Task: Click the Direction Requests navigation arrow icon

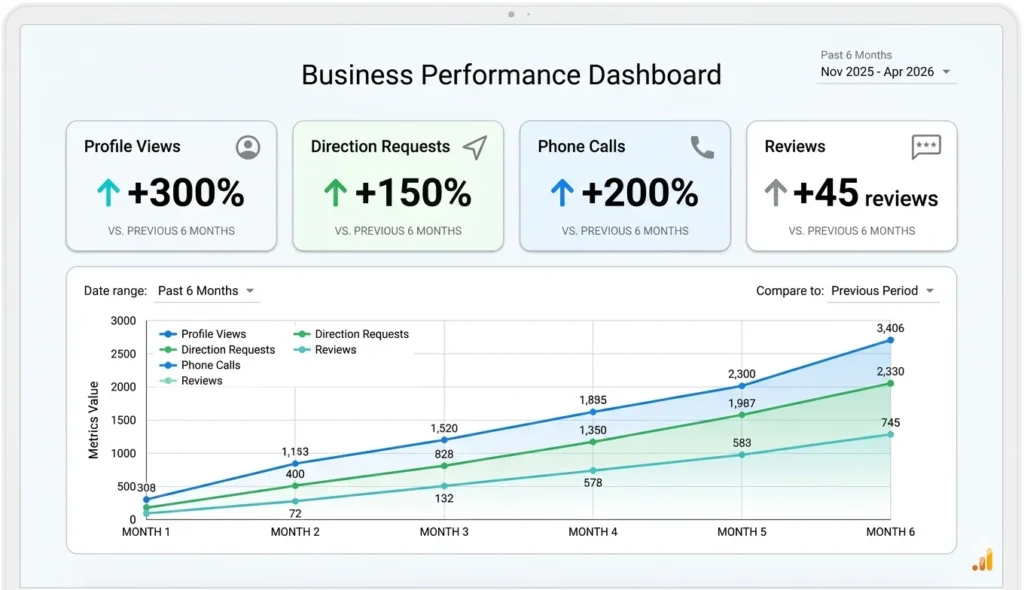Action: click(x=473, y=146)
